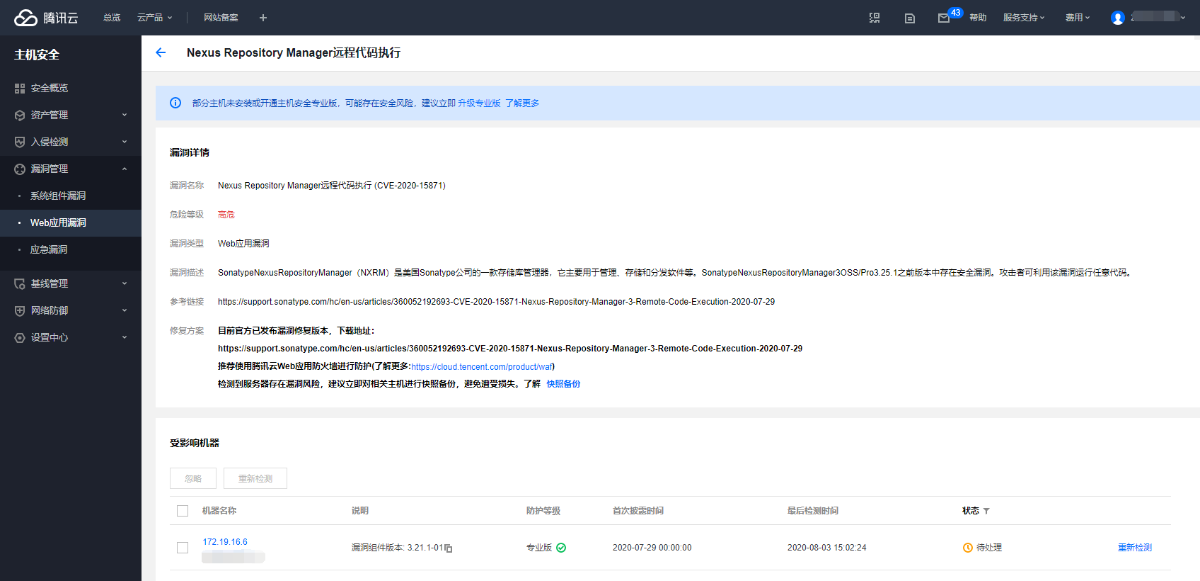The image size is (1200, 581).
Task: Open the QR code scan icon in top bar
Action: click(875, 17)
